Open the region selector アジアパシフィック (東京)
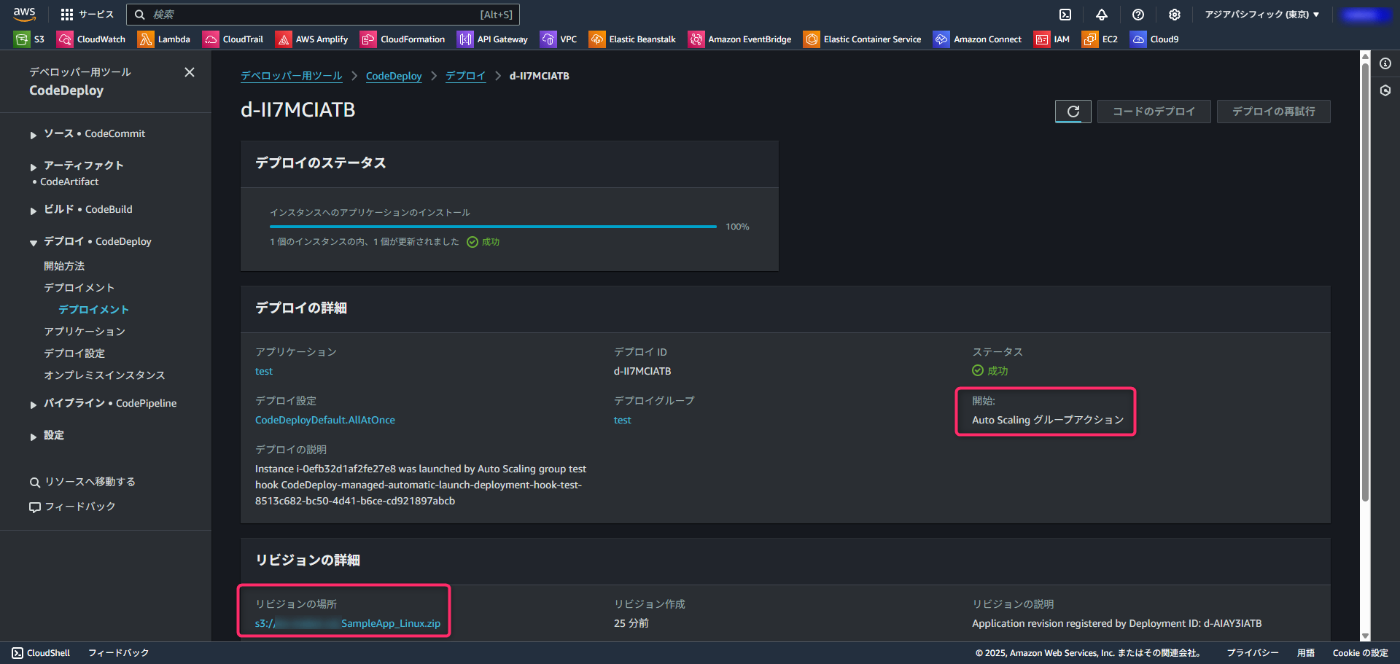The image size is (1400, 664). tap(1262, 15)
